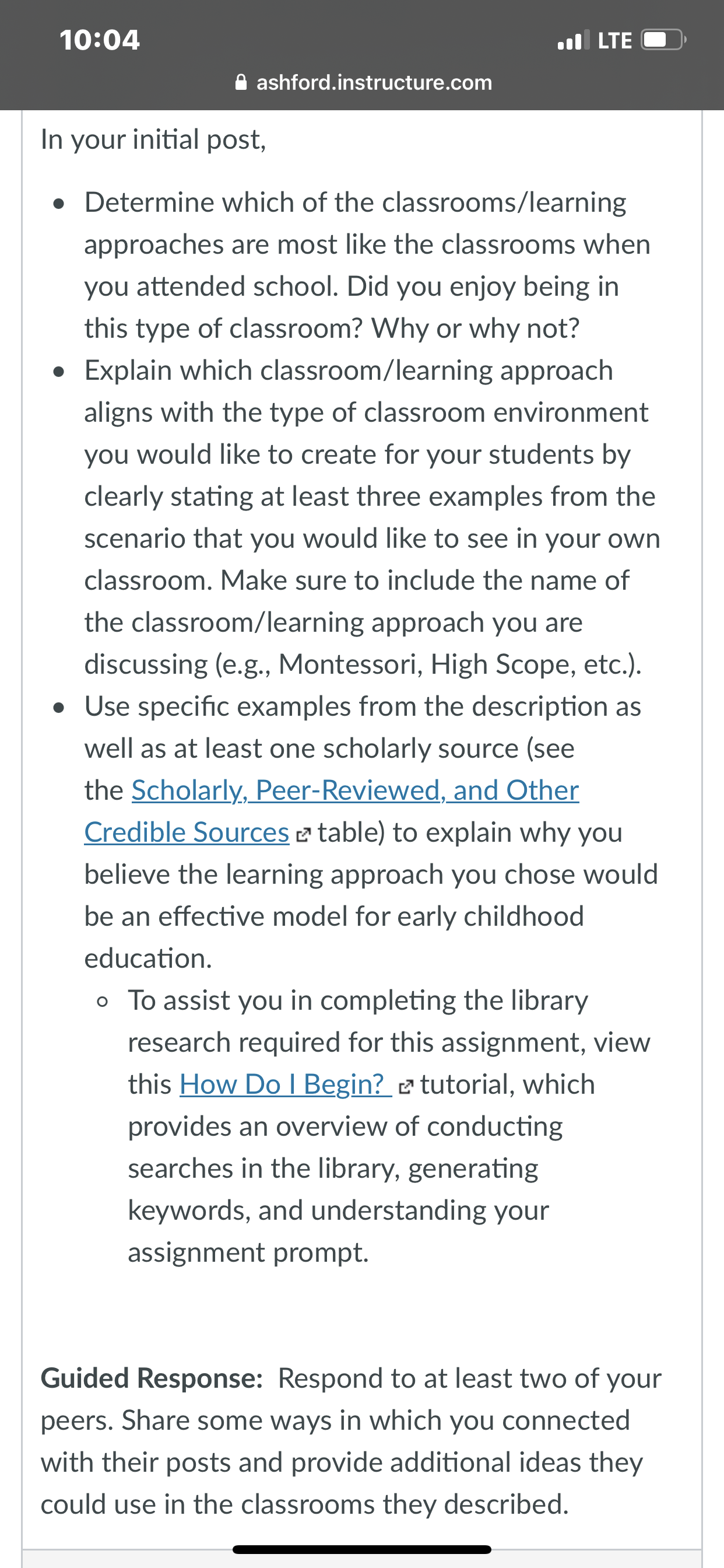Tap the LTE network indicator

614,41
